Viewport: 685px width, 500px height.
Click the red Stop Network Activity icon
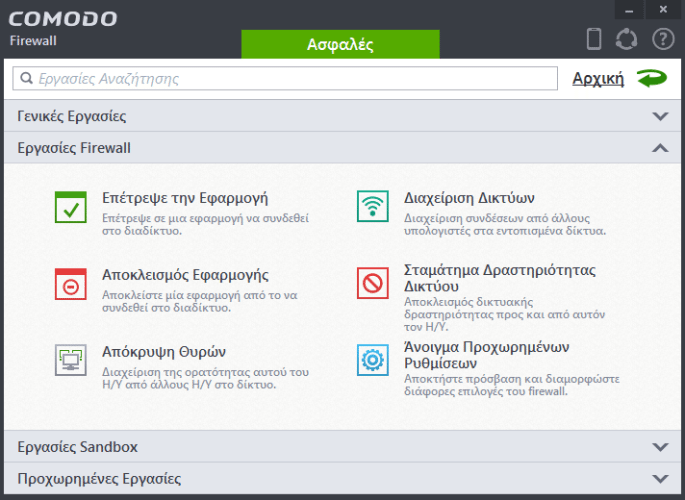click(x=373, y=283)
